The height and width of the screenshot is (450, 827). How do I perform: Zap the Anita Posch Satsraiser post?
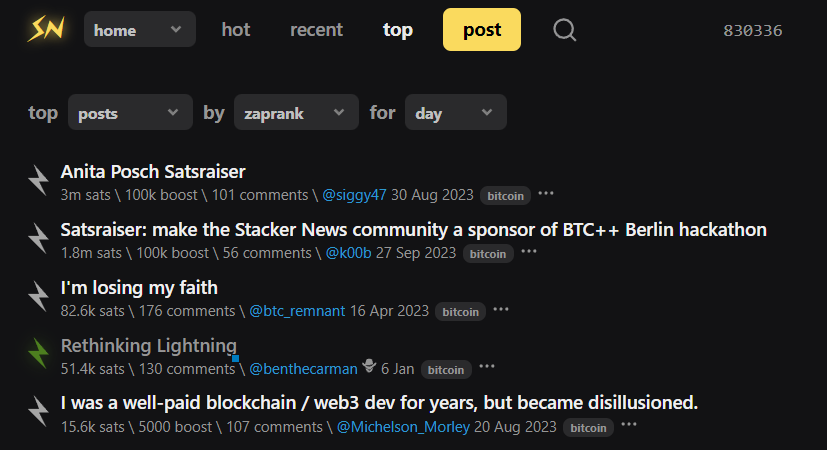[38, 180]
